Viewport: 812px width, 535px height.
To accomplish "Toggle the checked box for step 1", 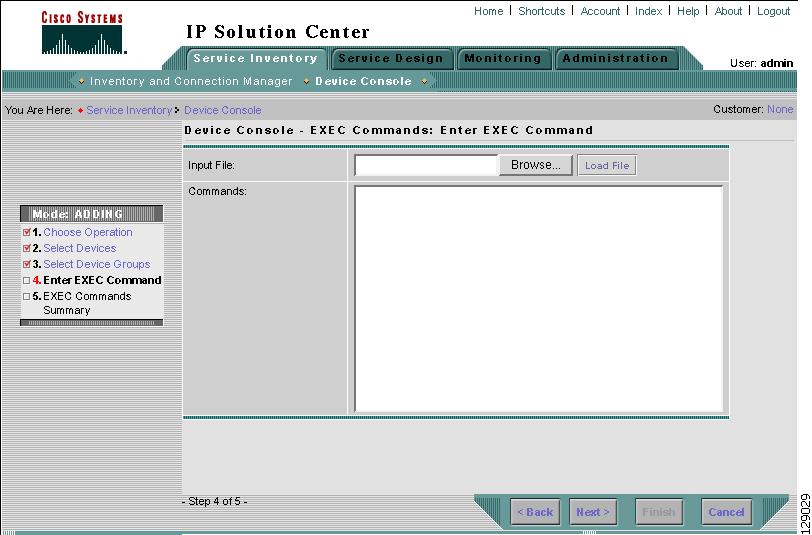I will tap(27, 233).
